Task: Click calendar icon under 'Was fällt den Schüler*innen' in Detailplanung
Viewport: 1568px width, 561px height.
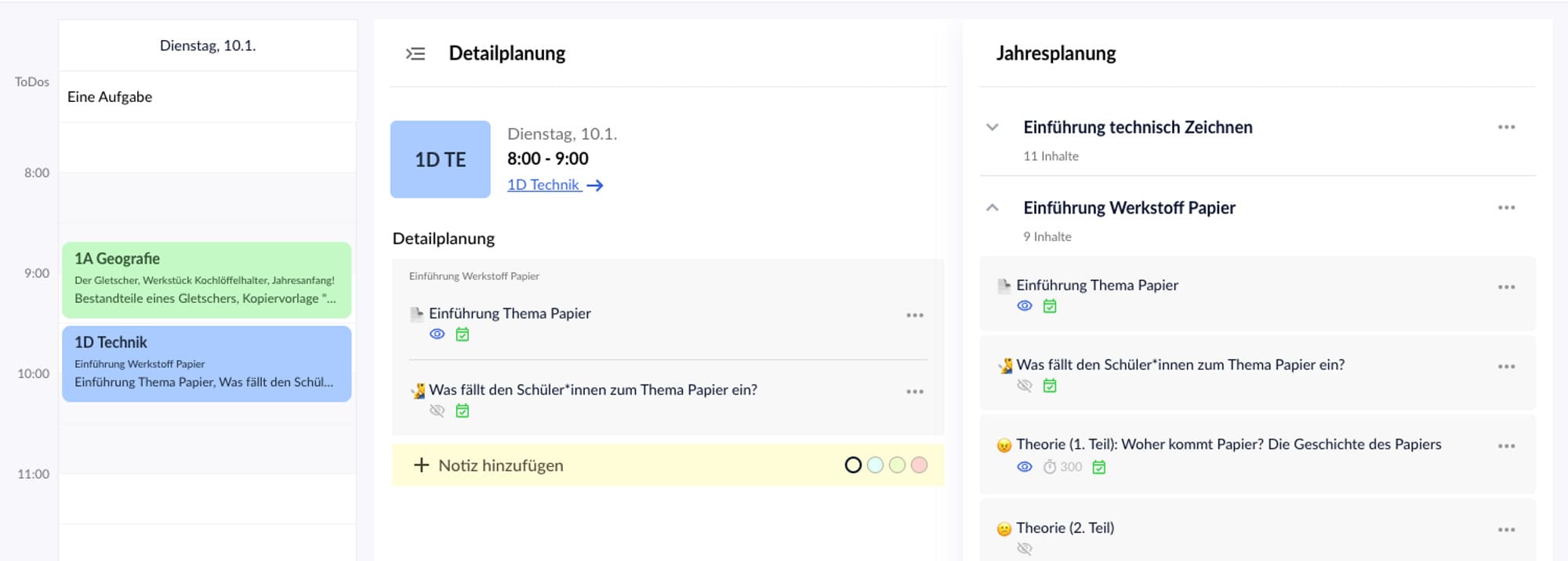Action: click(x=463, y=411)
